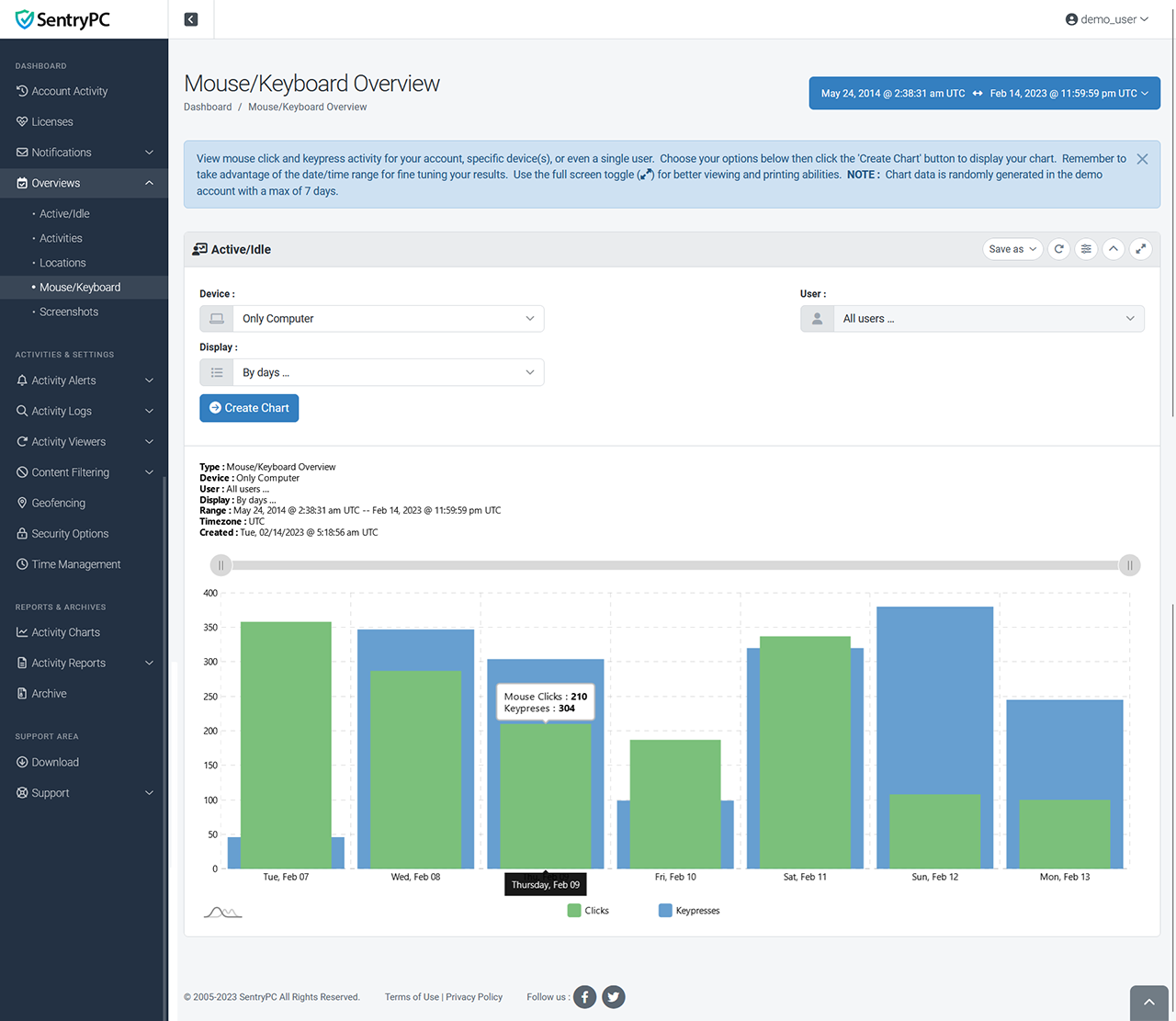Click the Create Chart button
This screenshot has width=1176, height=1021.
coord(249,408)
